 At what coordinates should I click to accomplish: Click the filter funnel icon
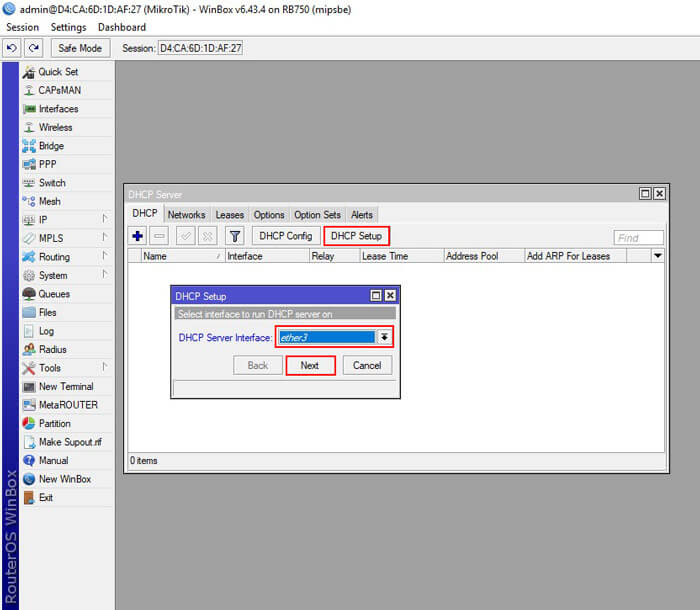point(235,236)
